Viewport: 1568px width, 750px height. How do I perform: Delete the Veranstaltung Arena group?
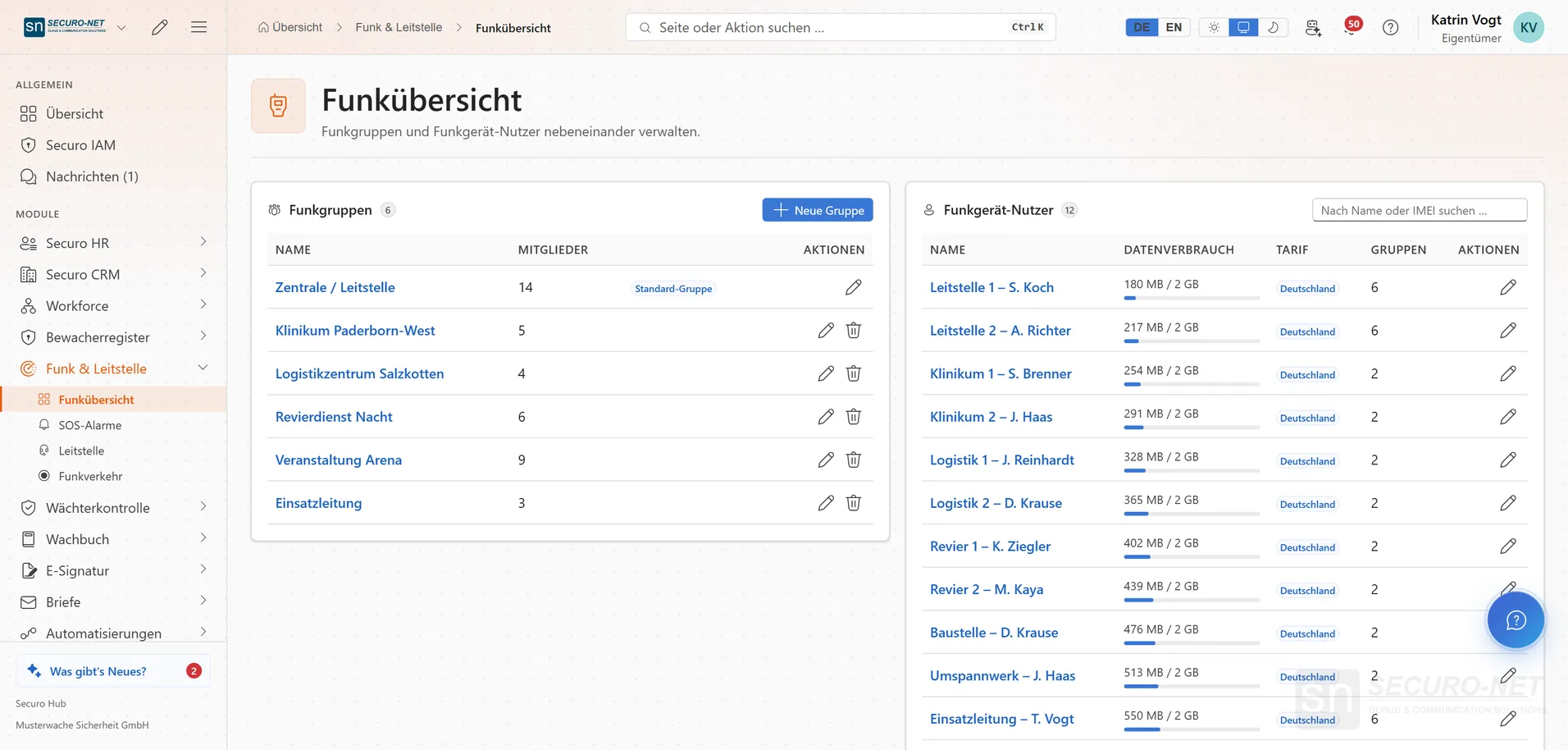click(x=854, y=460)
